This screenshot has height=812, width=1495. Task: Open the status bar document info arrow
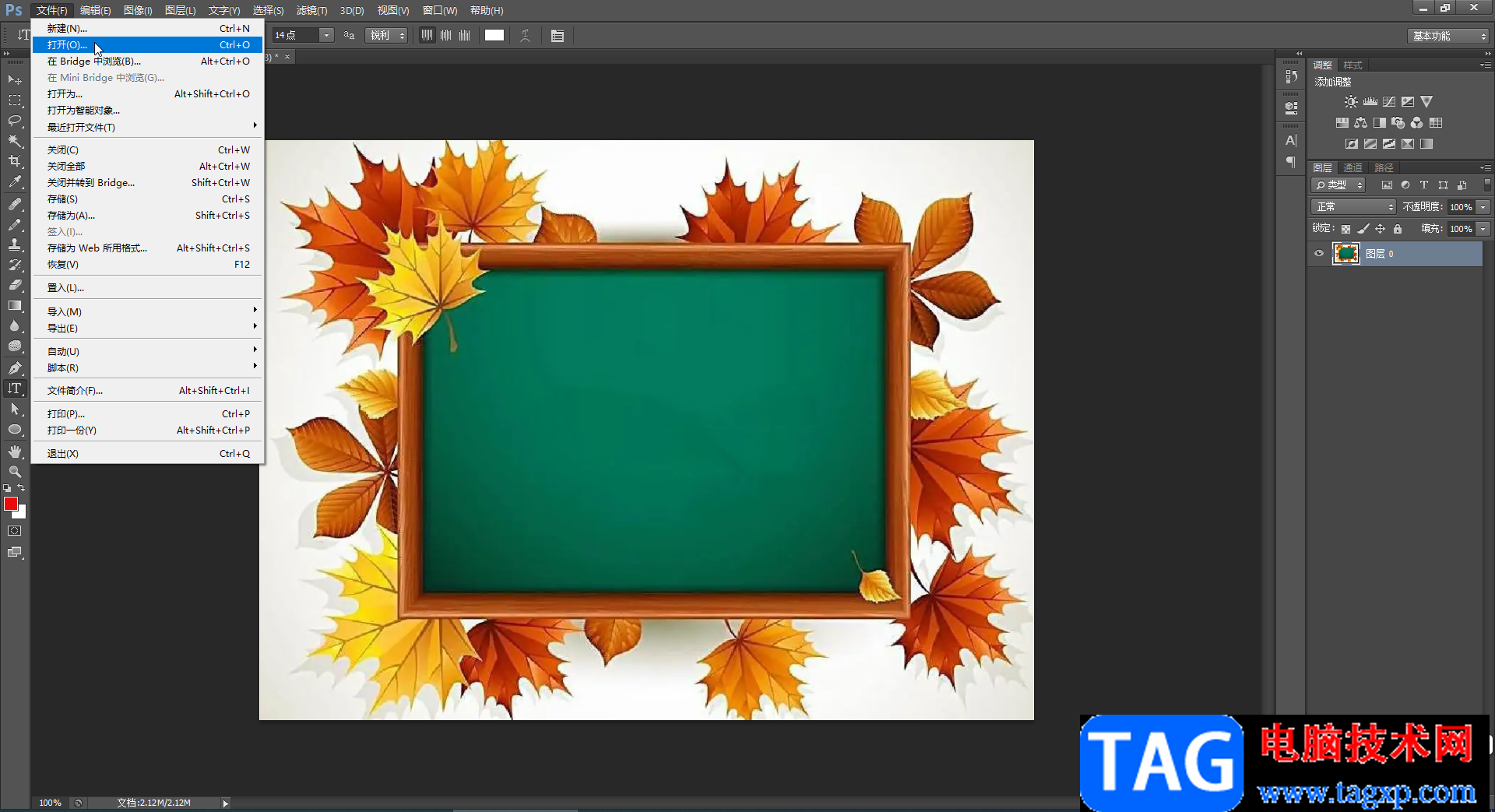pyautogui.click(x=225, y=803)
